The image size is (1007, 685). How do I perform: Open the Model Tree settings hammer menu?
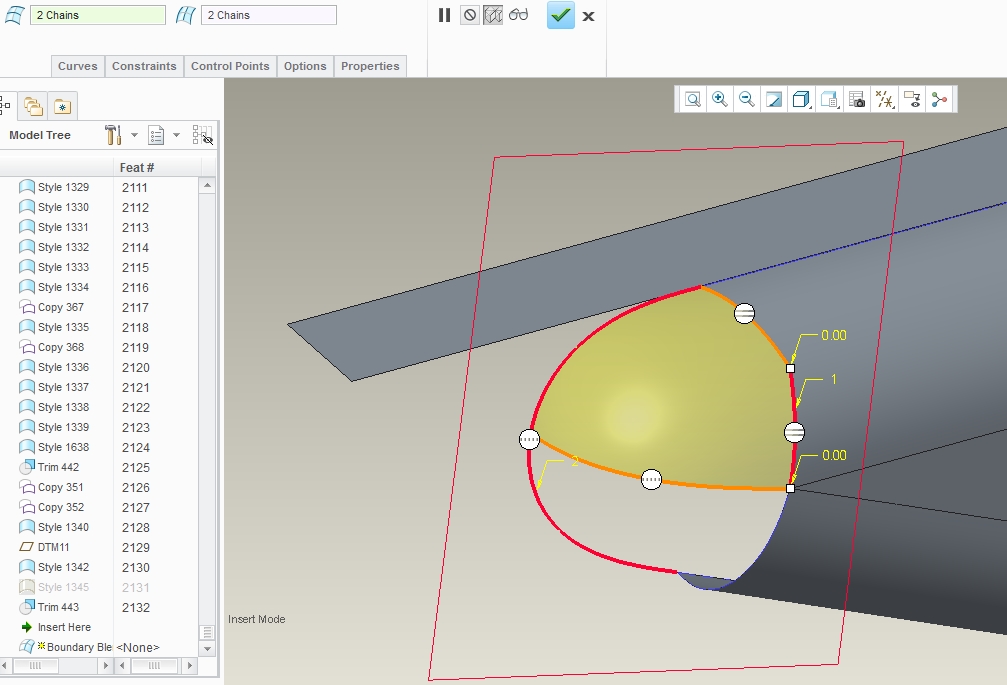click(113, 135)
